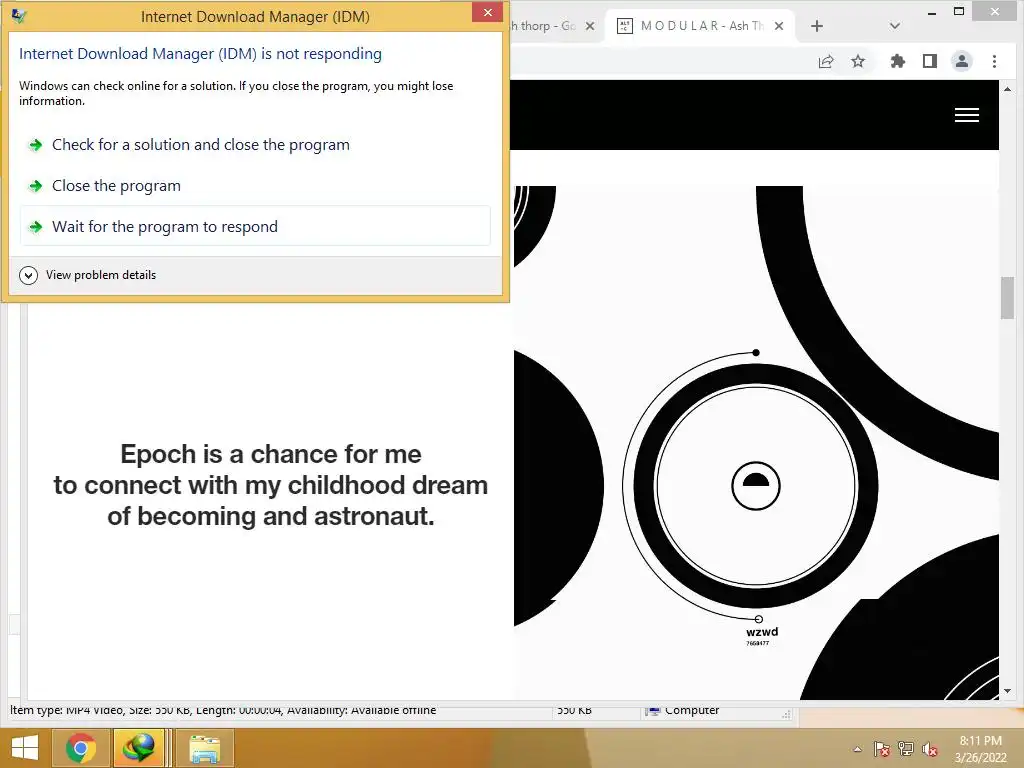This screenshot has width=1024, height=768.
Task: Minimize the Chrome window
Action: pos(931,12)
